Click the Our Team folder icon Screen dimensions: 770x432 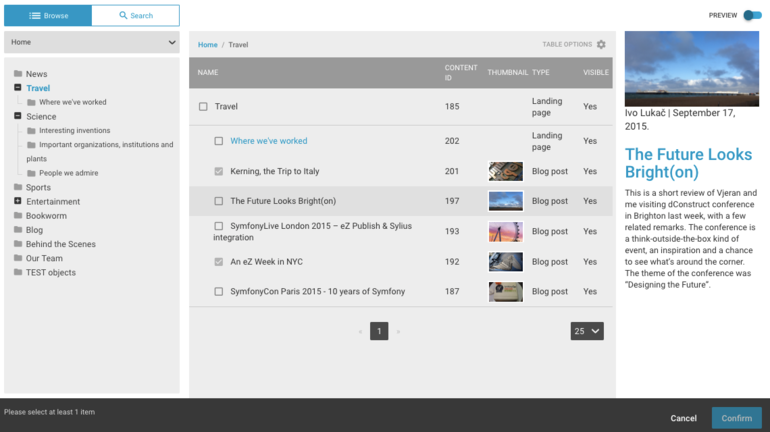(18, 258)
